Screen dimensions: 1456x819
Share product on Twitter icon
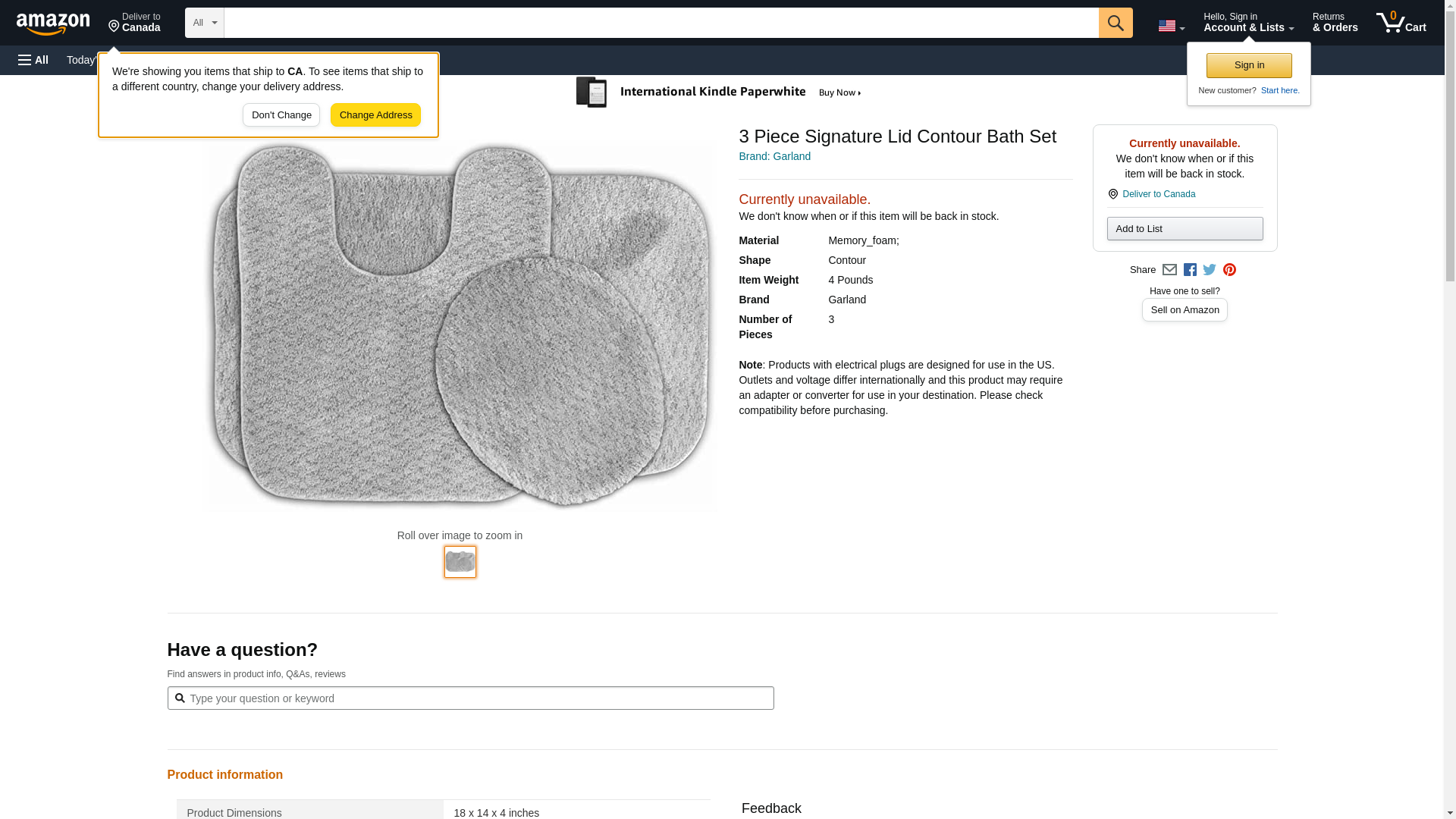pyautogui.click(x=1210, y=270)
